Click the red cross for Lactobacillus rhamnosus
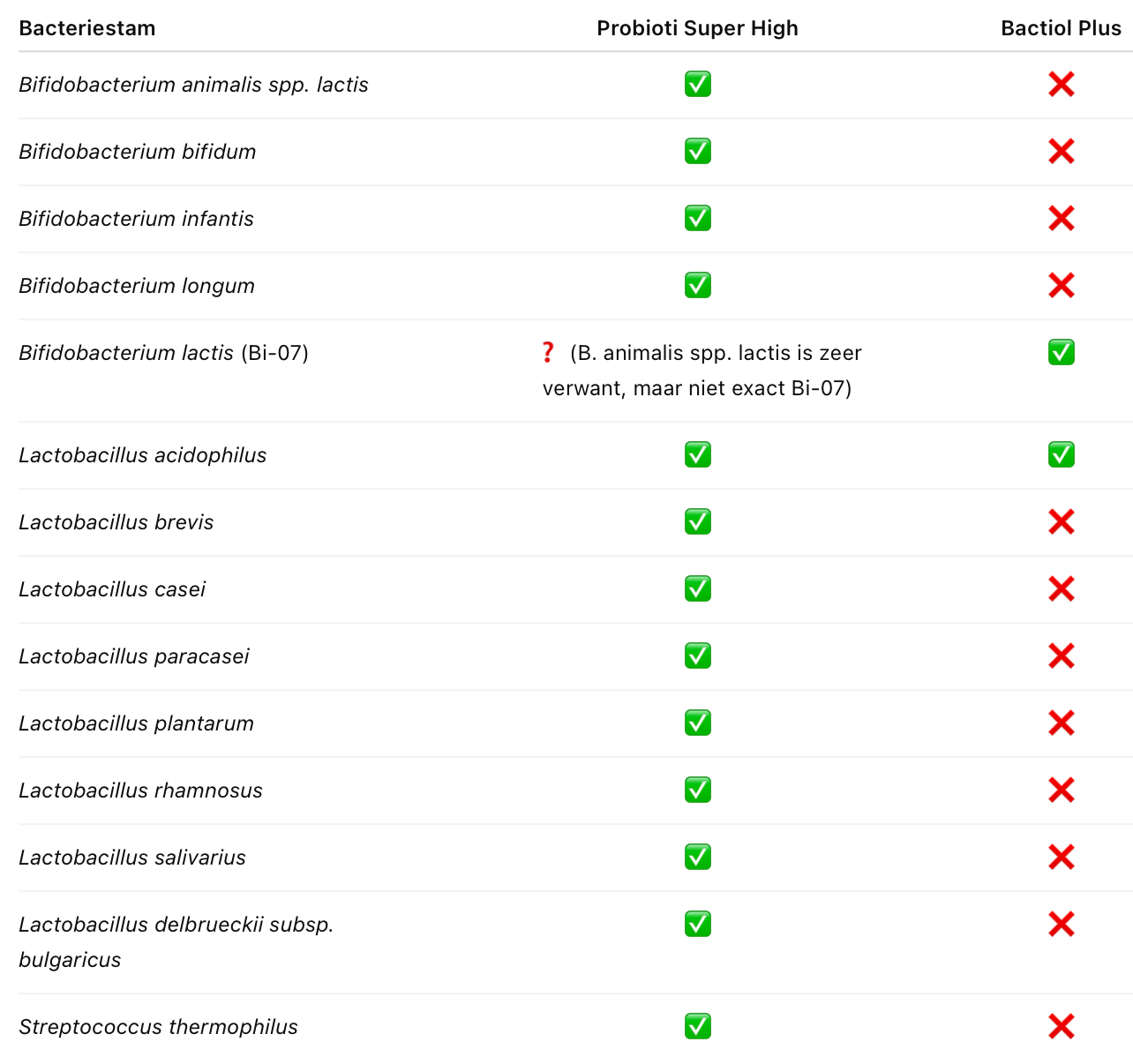 pyautogui.click(x=1061, y=790)
